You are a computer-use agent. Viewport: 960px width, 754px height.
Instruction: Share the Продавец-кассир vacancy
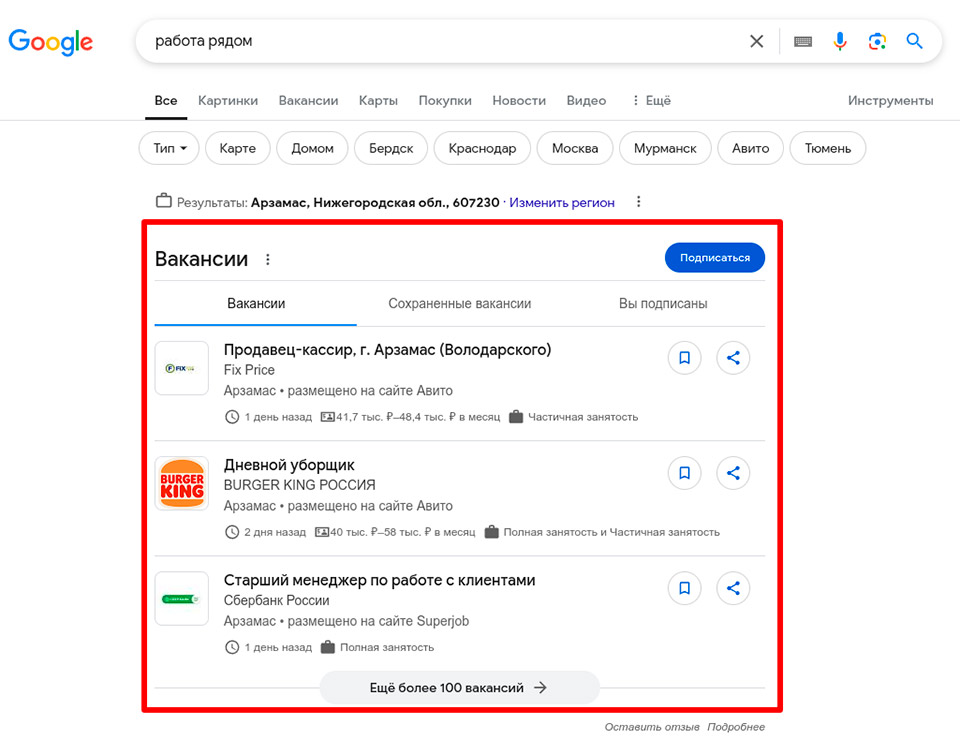pos(733,357)
